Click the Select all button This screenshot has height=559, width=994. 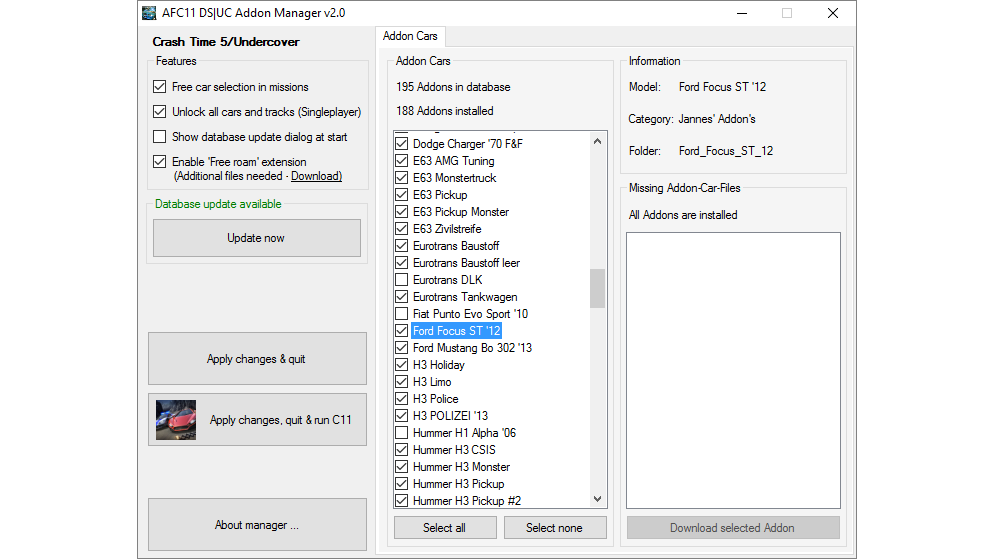(445, 528)
